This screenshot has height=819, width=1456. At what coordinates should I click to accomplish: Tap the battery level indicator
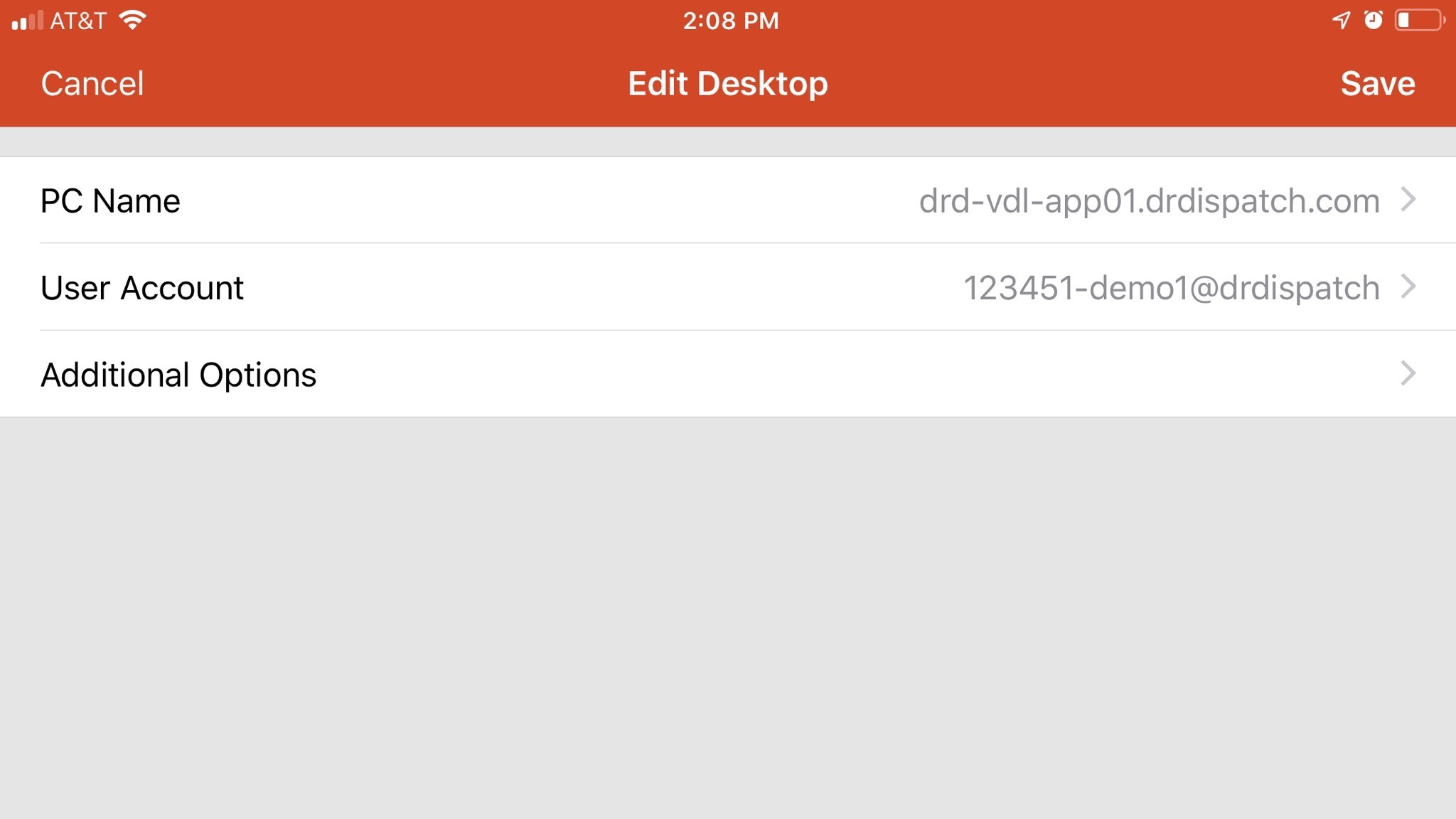(1420, 20)
